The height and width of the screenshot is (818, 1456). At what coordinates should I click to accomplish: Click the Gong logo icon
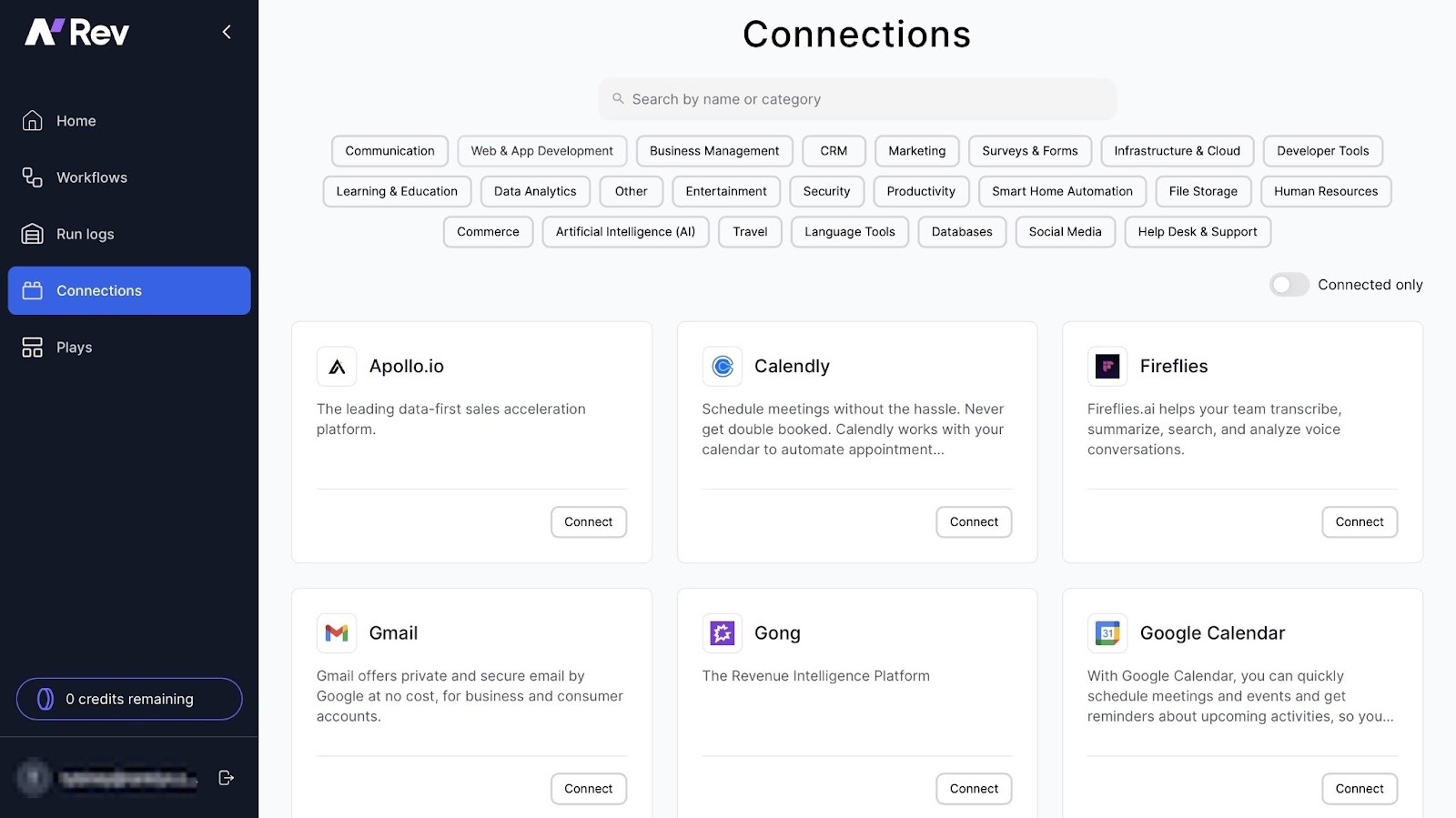(723, 633)
